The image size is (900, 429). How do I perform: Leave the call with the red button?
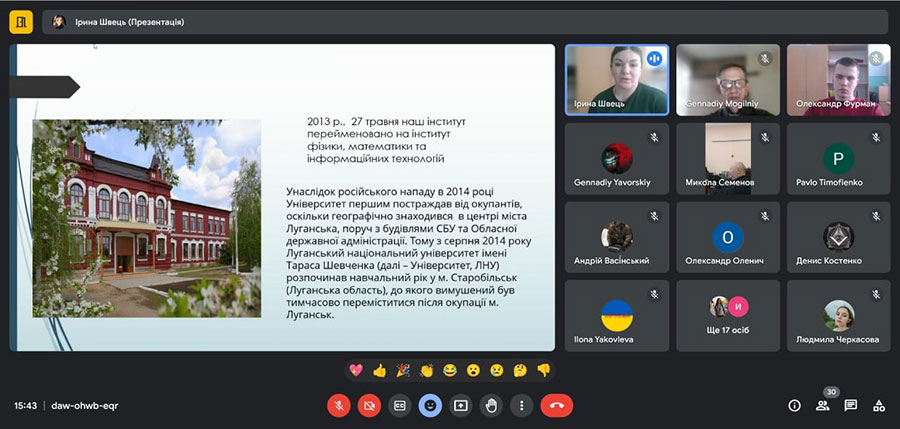pos(556,405)
